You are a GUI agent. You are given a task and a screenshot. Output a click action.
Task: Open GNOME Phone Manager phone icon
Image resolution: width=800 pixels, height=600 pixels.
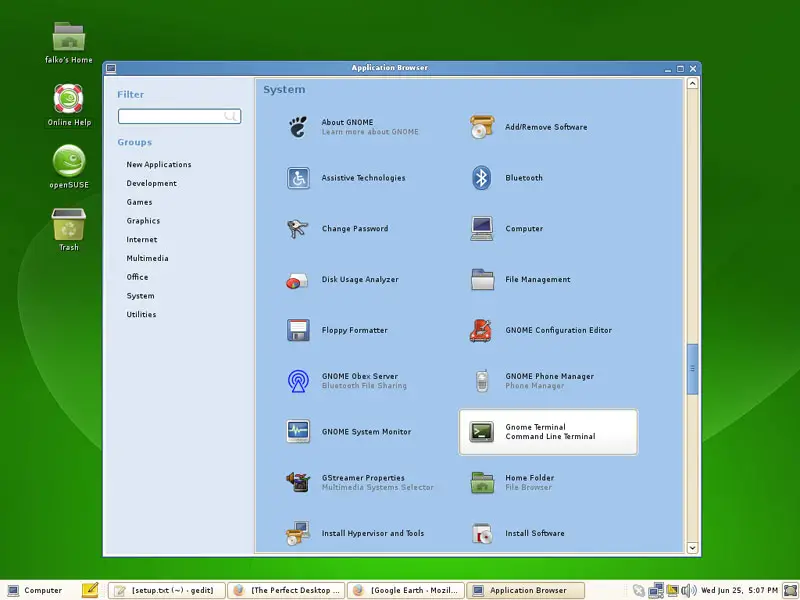482,381
